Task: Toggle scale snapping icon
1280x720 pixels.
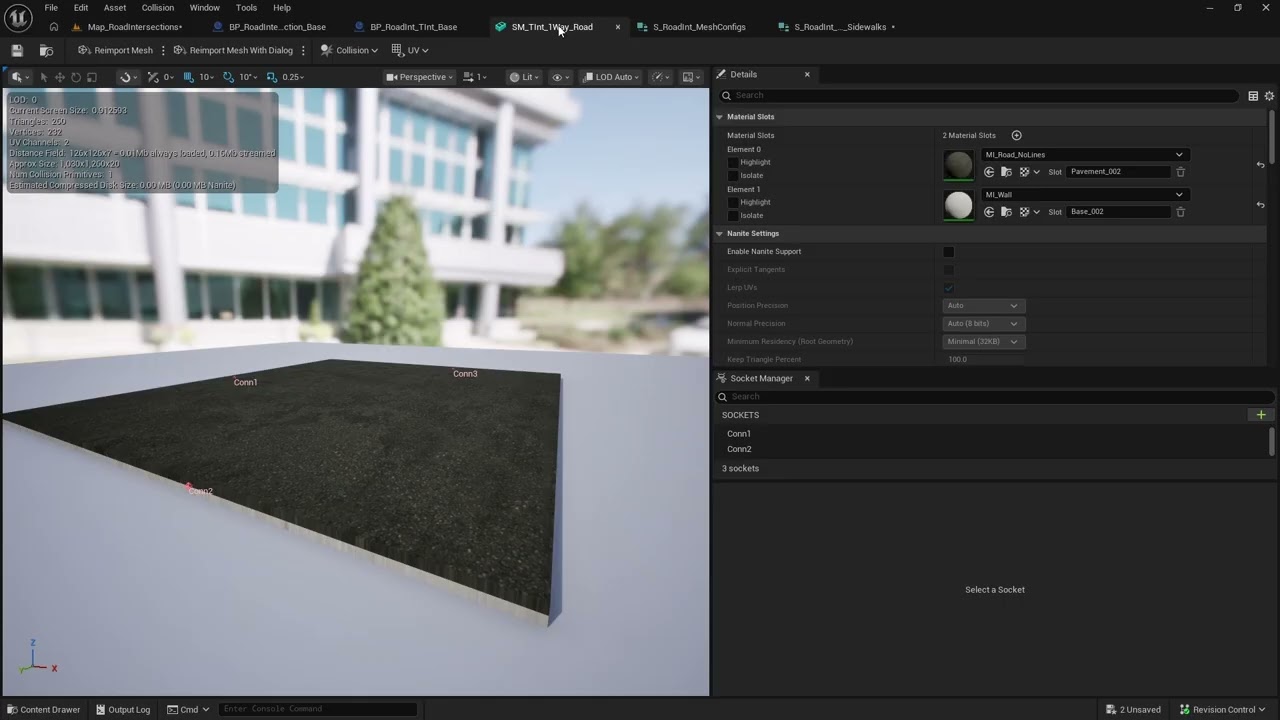Action: pos(271,77)
